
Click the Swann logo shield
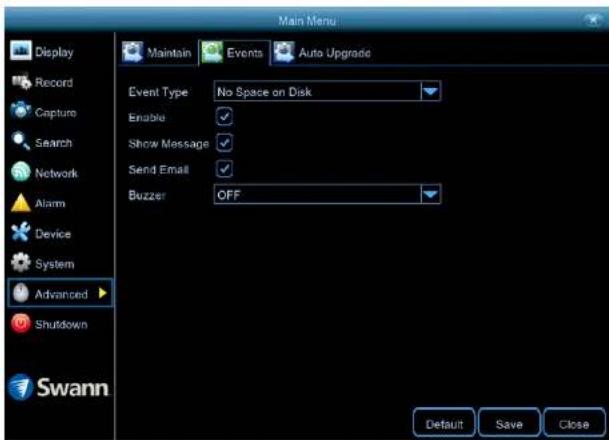20,387
